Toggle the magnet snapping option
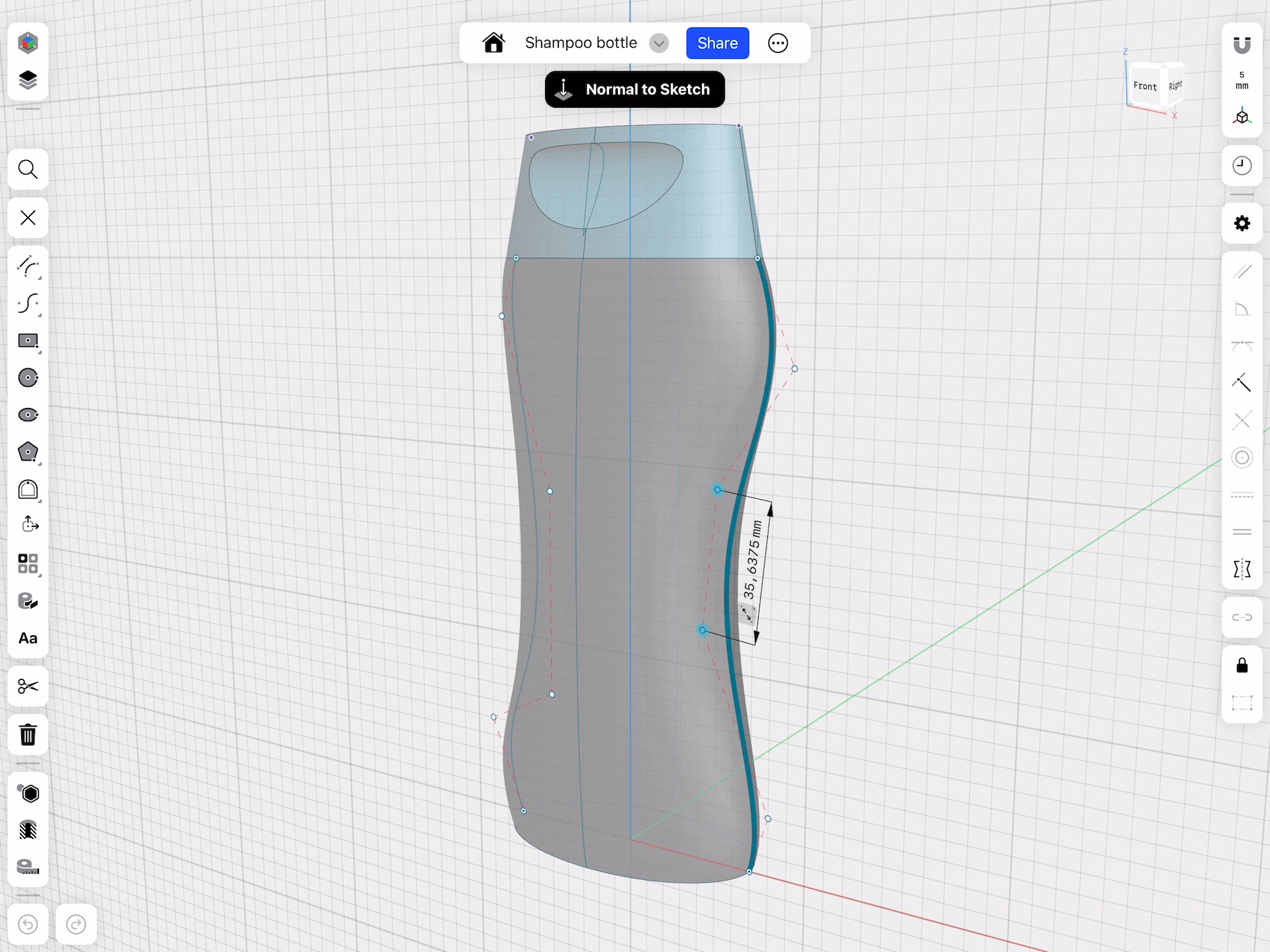The image size is (1270, 952). click(x=1242, y=45)
